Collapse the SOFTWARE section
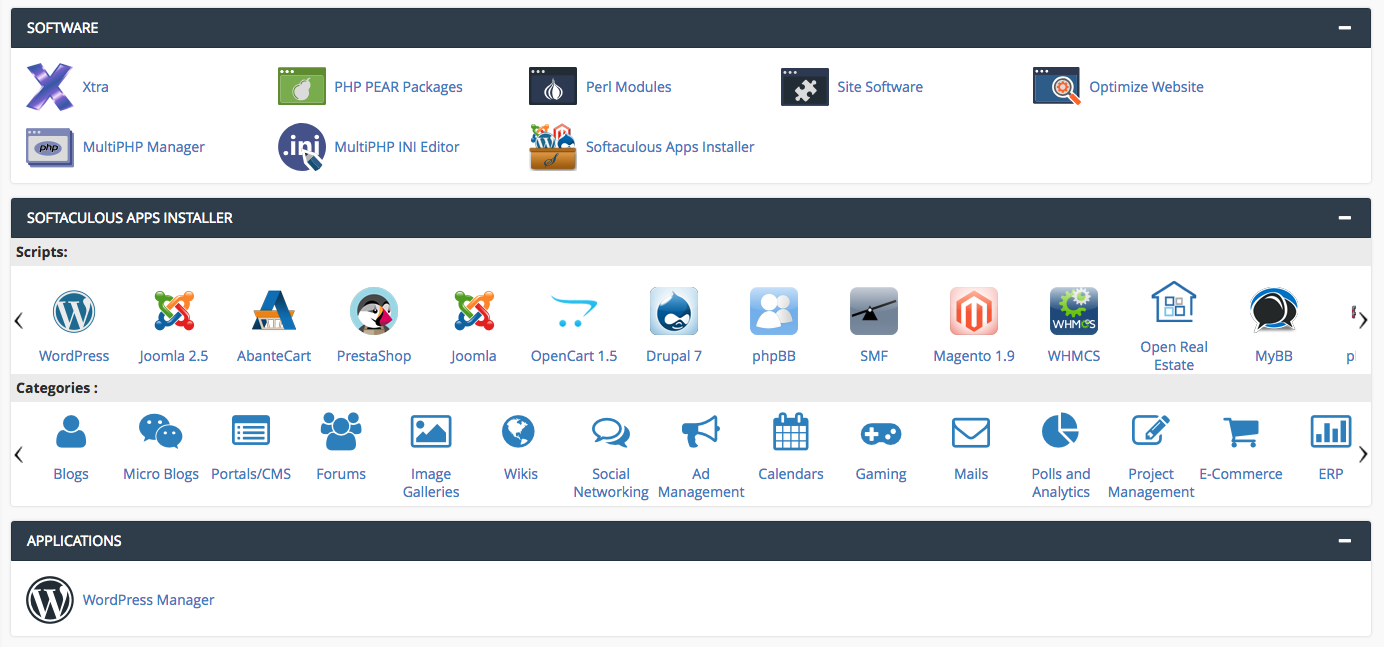Viewport: 1384px width, 647px height. pyautogui.click(x=1345, y=28)
